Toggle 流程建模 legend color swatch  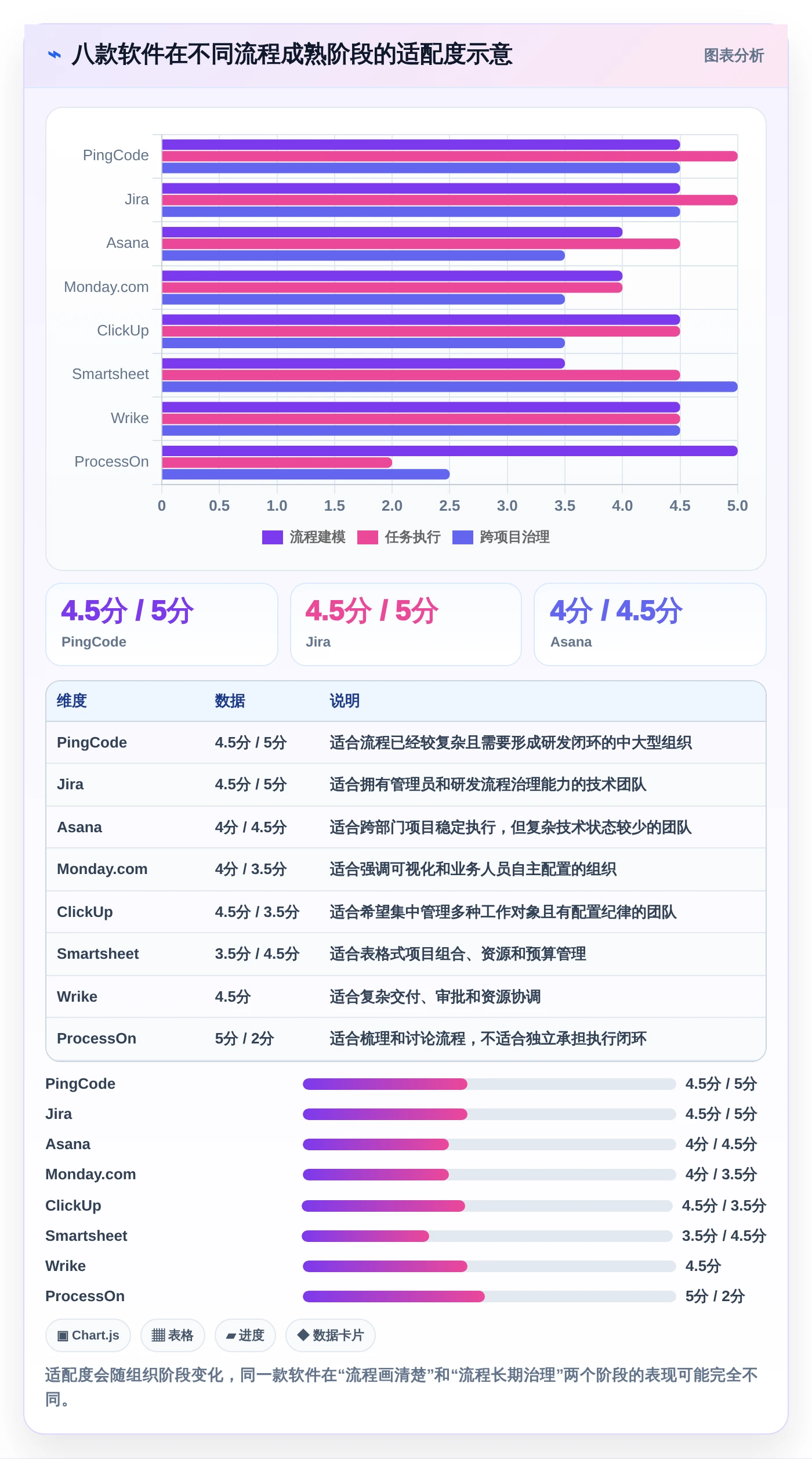[x=273, y=537]
